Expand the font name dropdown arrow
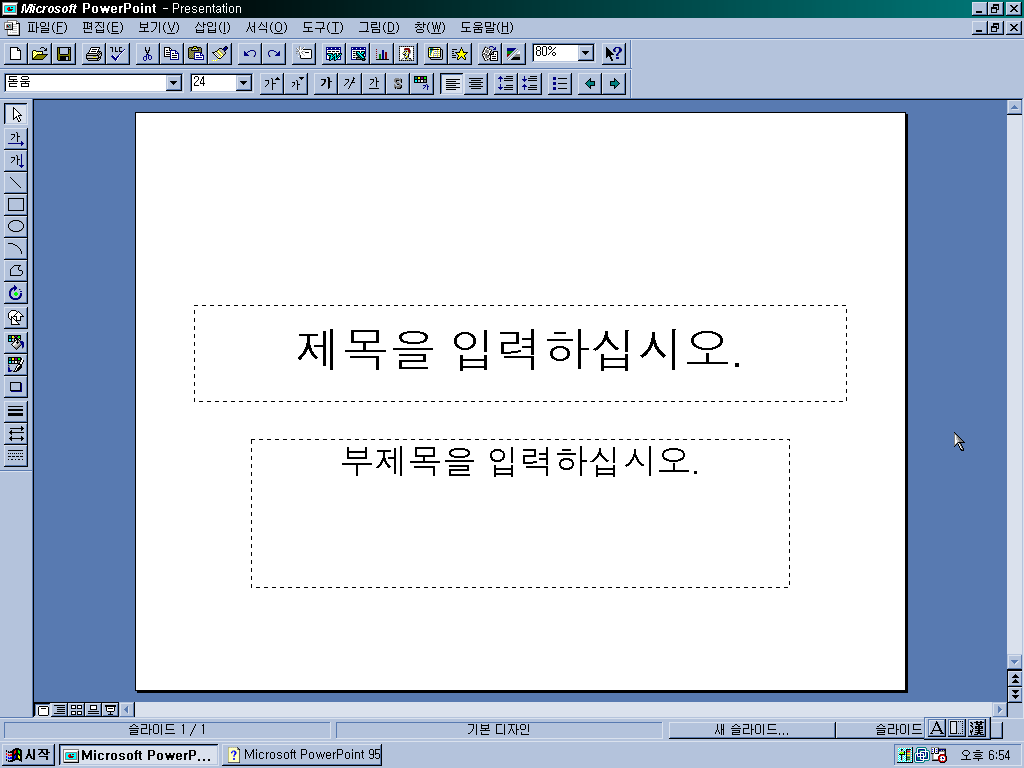 point(174,83)
